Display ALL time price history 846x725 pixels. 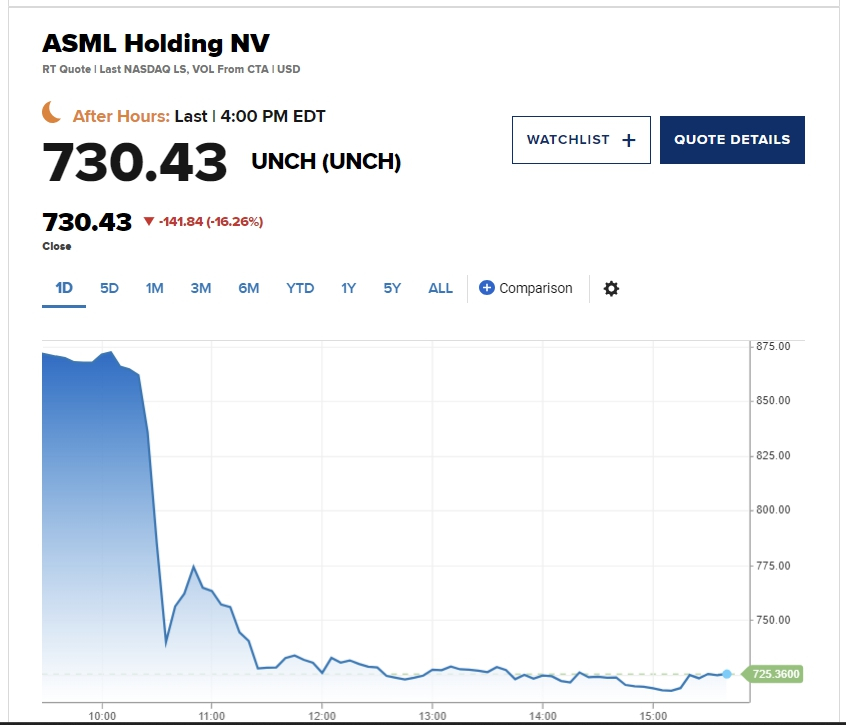(x=440, y=288)
